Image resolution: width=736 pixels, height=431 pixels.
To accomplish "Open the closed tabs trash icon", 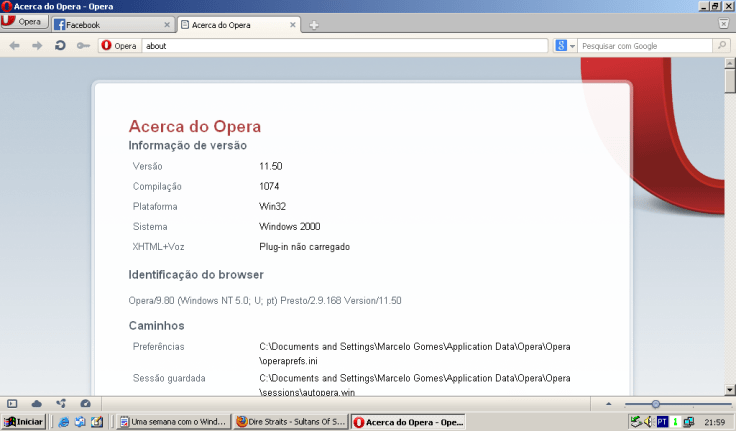I will (x=723, y=23).
